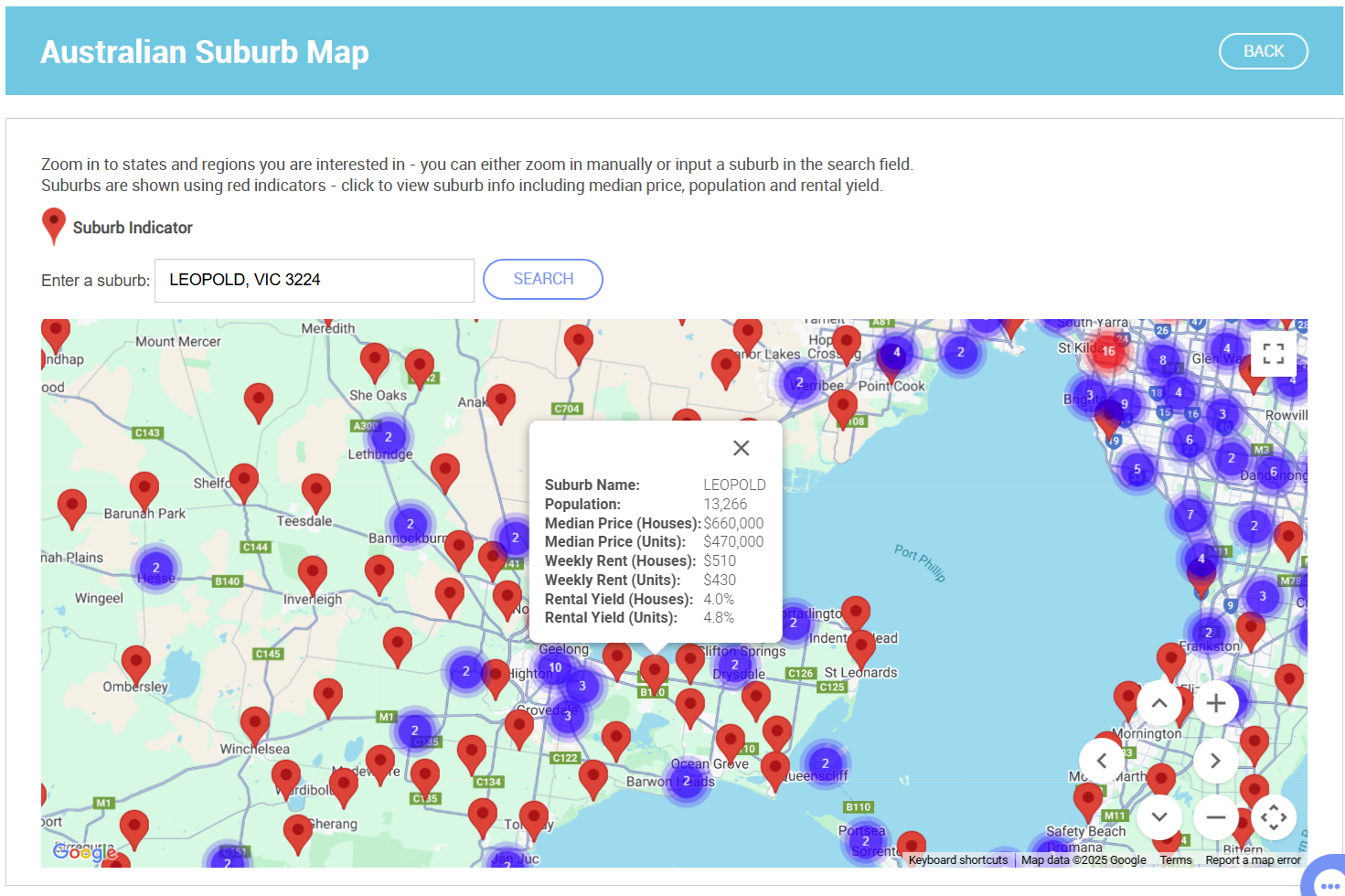Open Keyboard shortcuts for the map
The width and height of the screenshot is (1345, 896).
(x=957, y=860)
